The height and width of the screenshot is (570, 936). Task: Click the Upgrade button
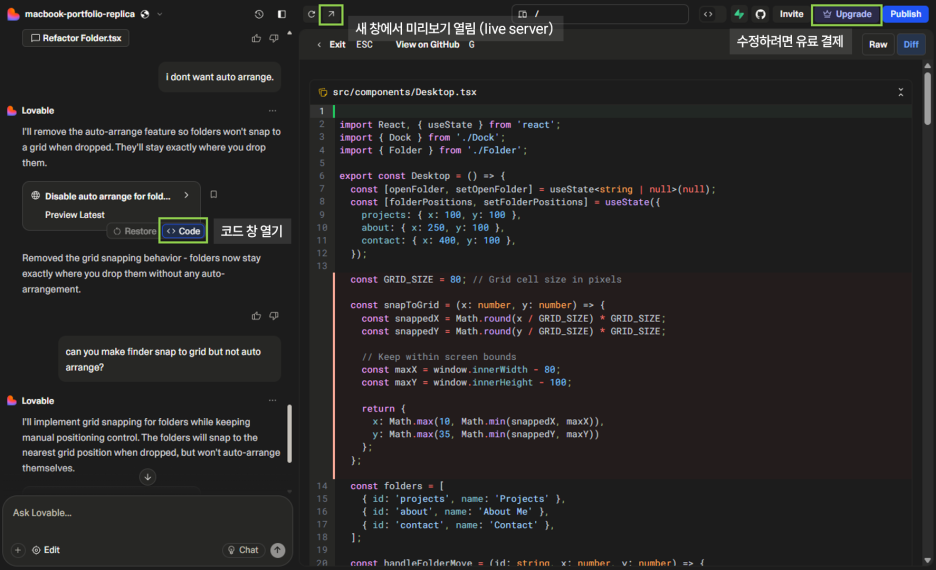click(x=846, y=14)
